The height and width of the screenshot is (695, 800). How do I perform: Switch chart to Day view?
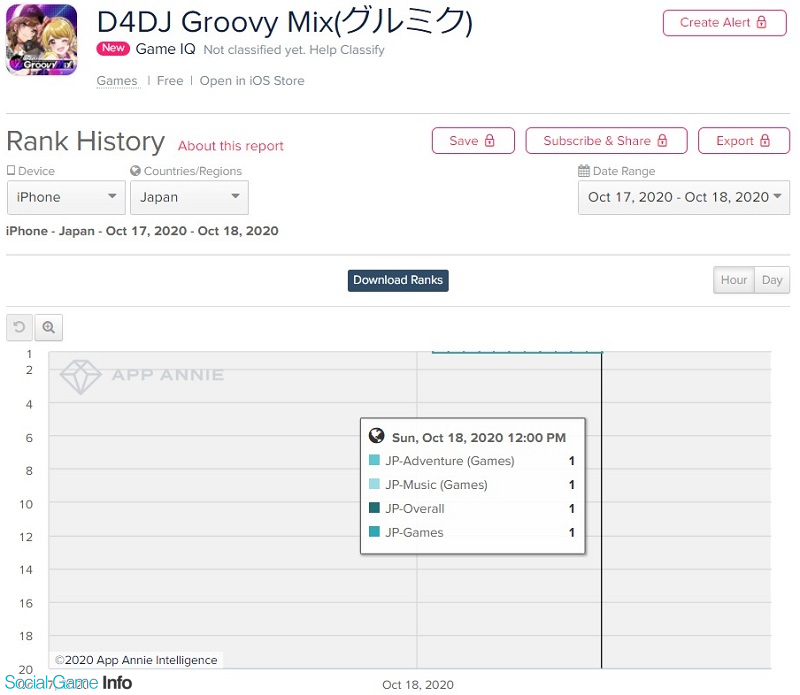point(772,280)
